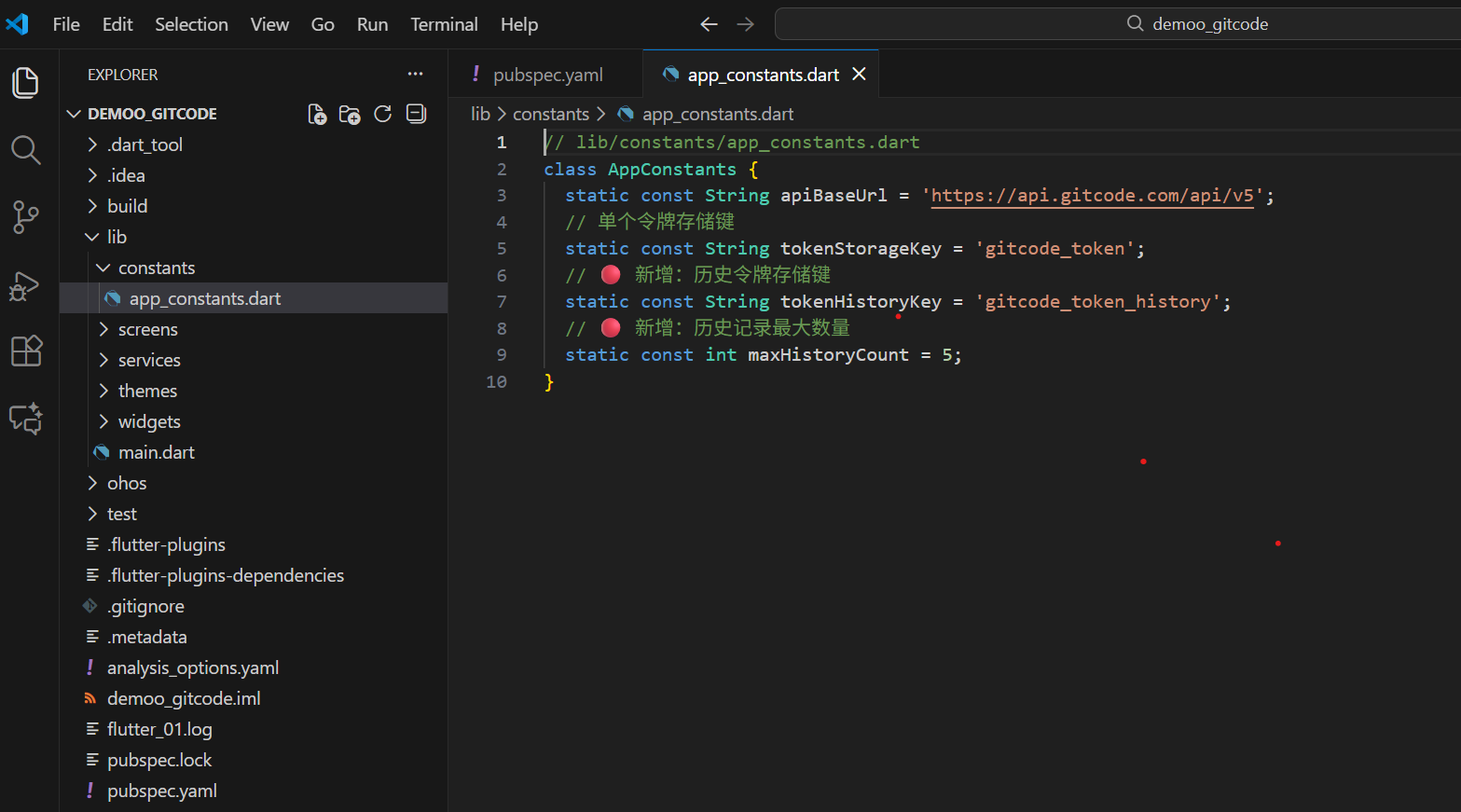Viewport: 1461px width, 812px height.
Task: Select app_constants.dart in the file tree
Action: 254,298
